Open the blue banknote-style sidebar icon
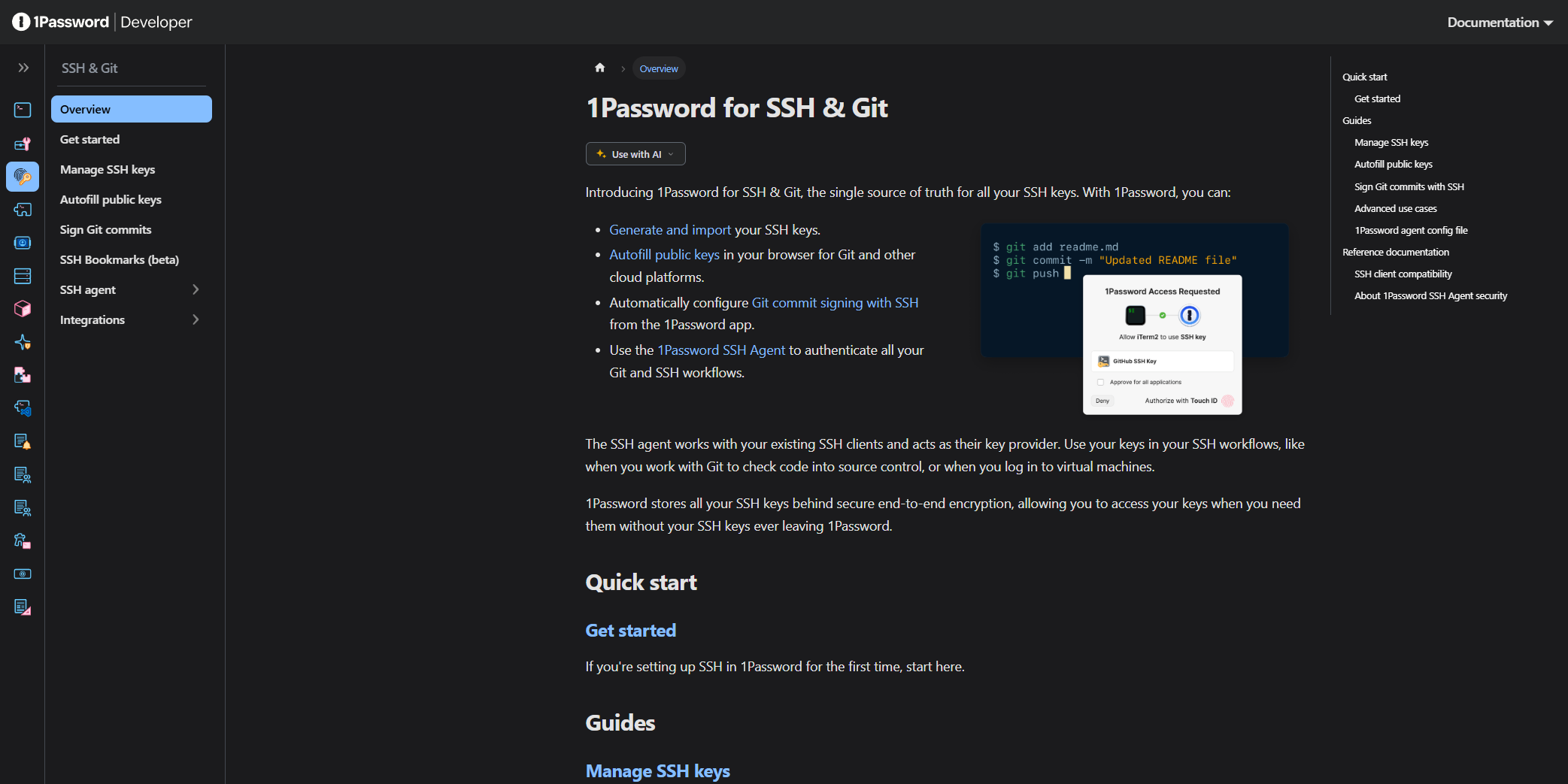 pyautogui.click(x=23, y=574)
